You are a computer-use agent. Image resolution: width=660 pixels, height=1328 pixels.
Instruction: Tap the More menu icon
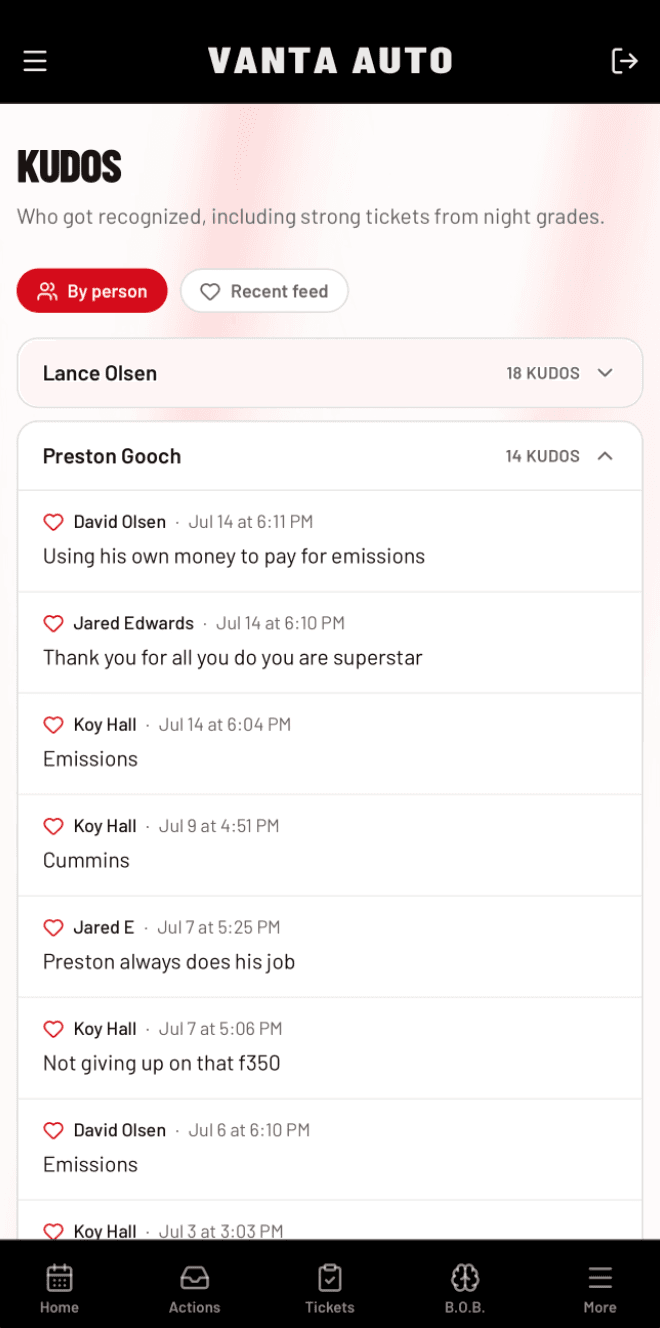(x=600, y=1277)
